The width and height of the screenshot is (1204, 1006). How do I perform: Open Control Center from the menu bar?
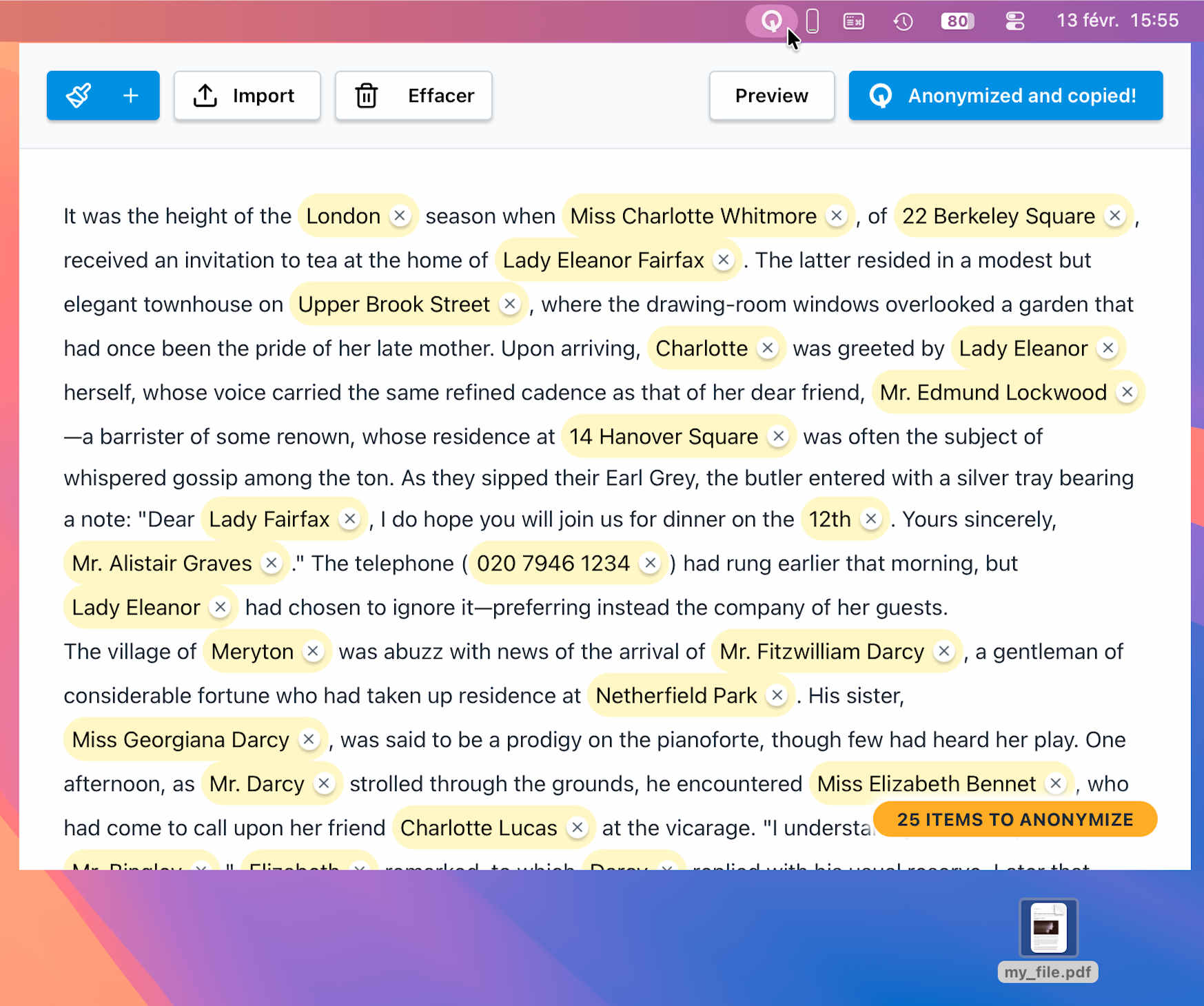tap(1014, 21)
